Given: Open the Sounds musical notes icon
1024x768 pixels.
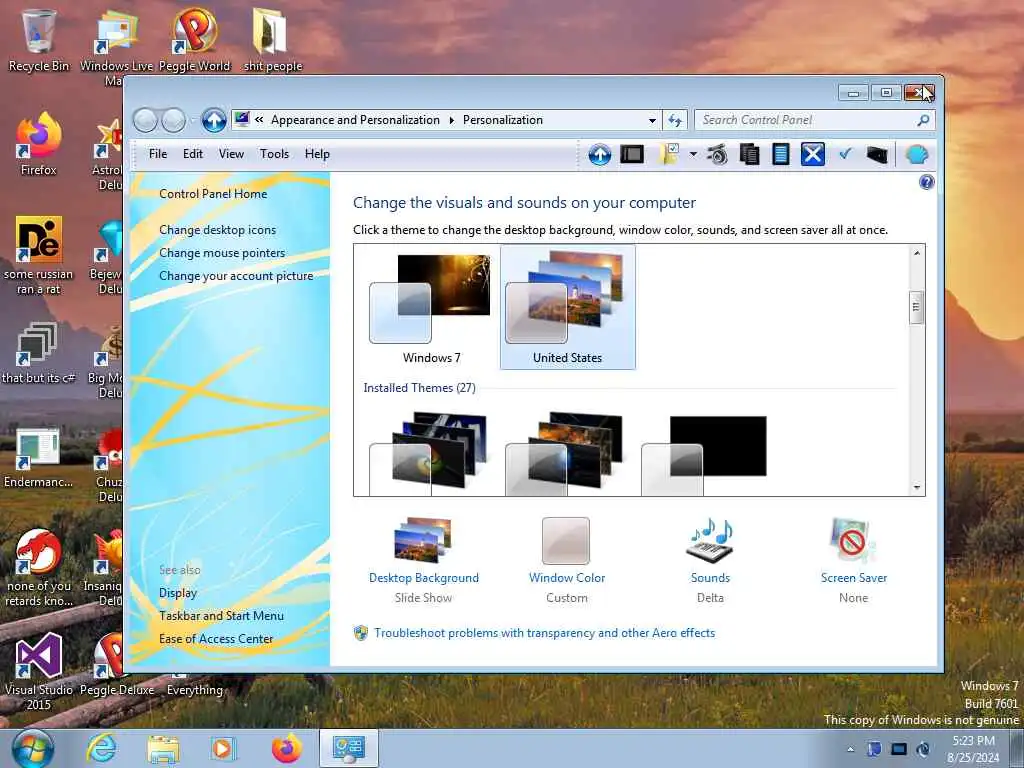Looking at the screenshot, I should click(710, 540).
